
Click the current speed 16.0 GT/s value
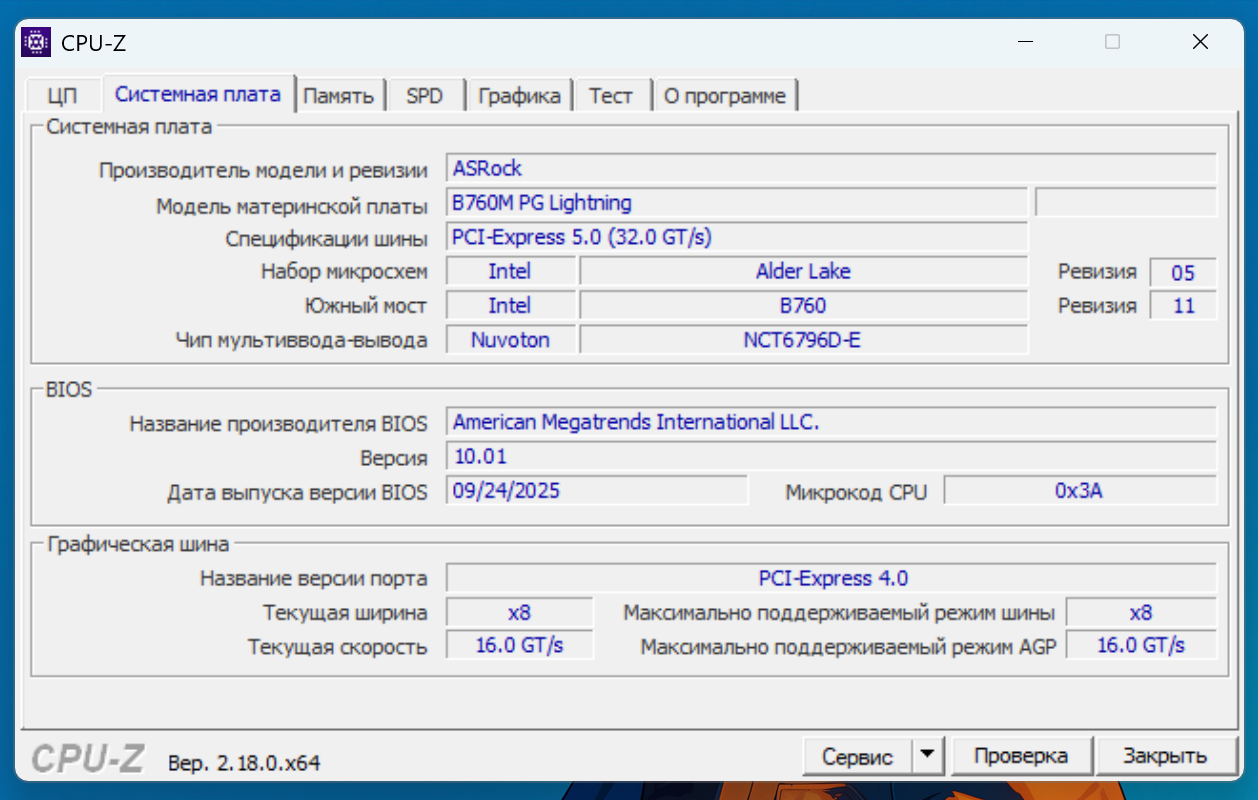point(519,645)
